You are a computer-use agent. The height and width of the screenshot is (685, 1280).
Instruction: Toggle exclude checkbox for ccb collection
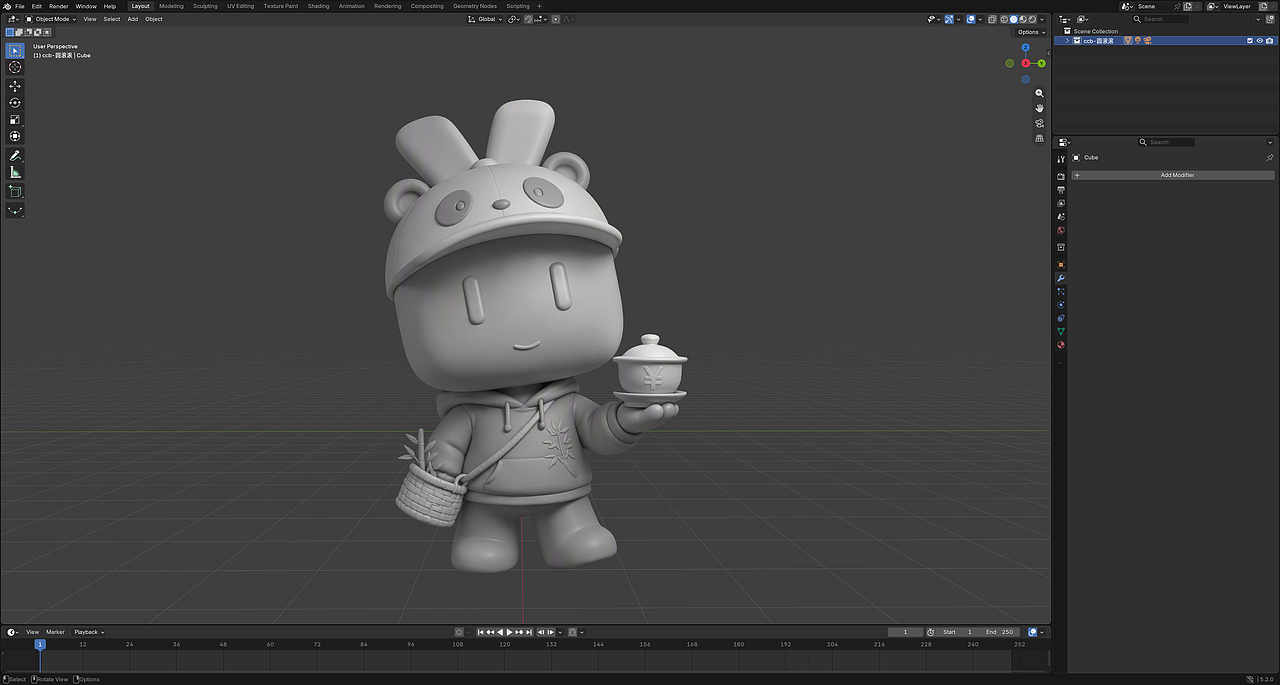pos(1249,41)
